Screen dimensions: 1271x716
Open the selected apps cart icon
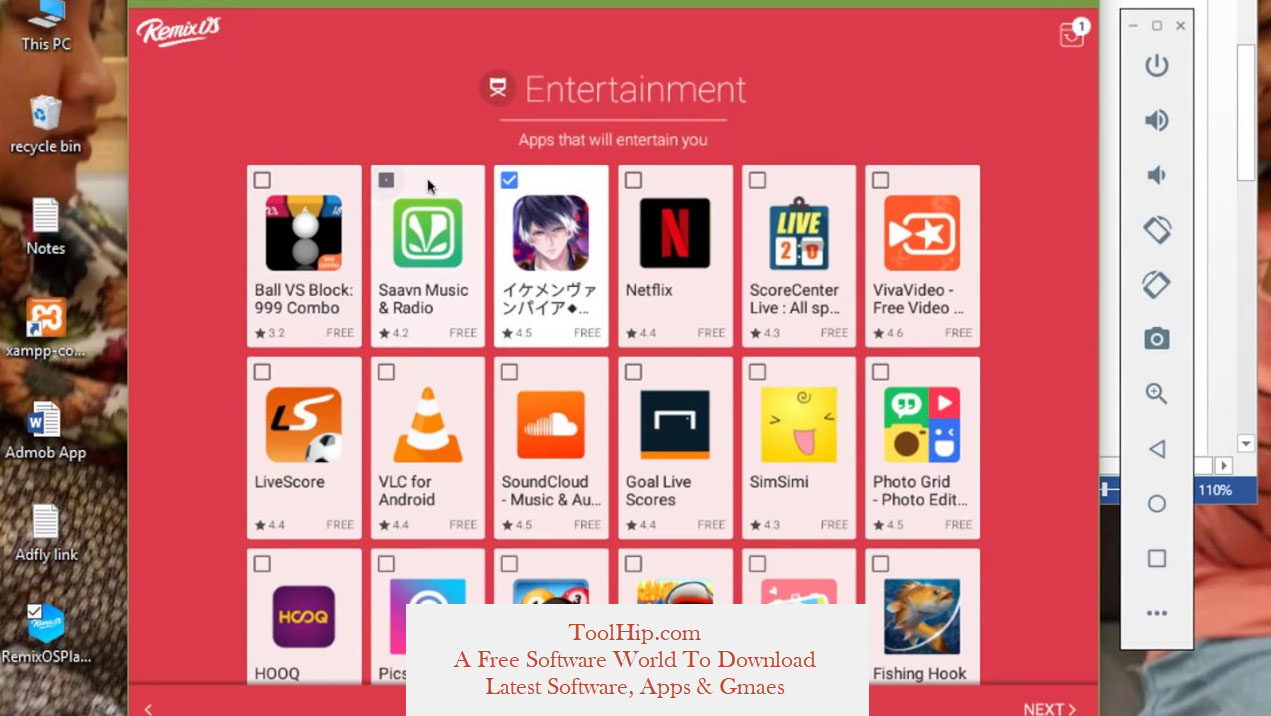1072,34
